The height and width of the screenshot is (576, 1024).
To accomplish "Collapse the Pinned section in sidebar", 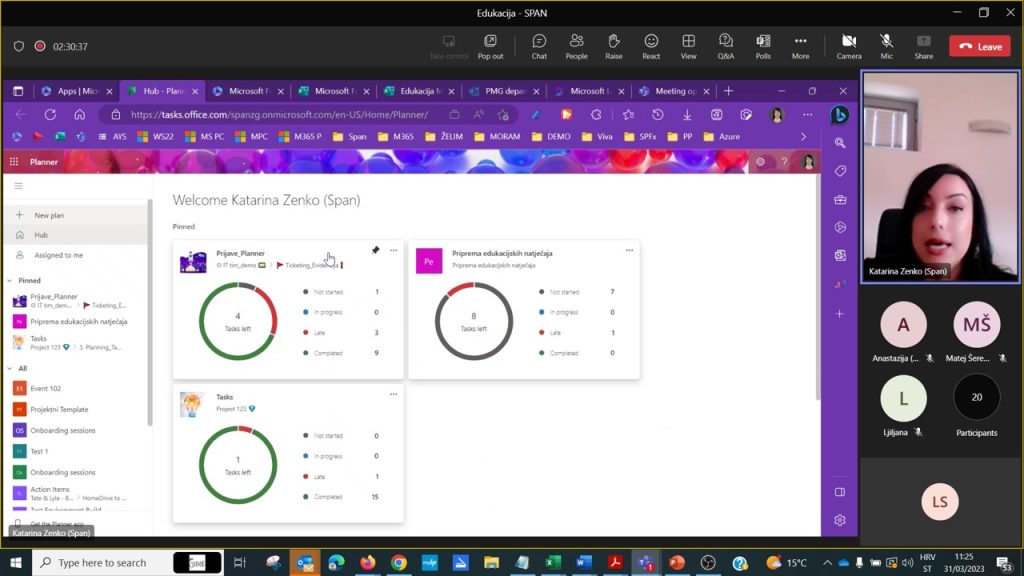I will 10,281.
